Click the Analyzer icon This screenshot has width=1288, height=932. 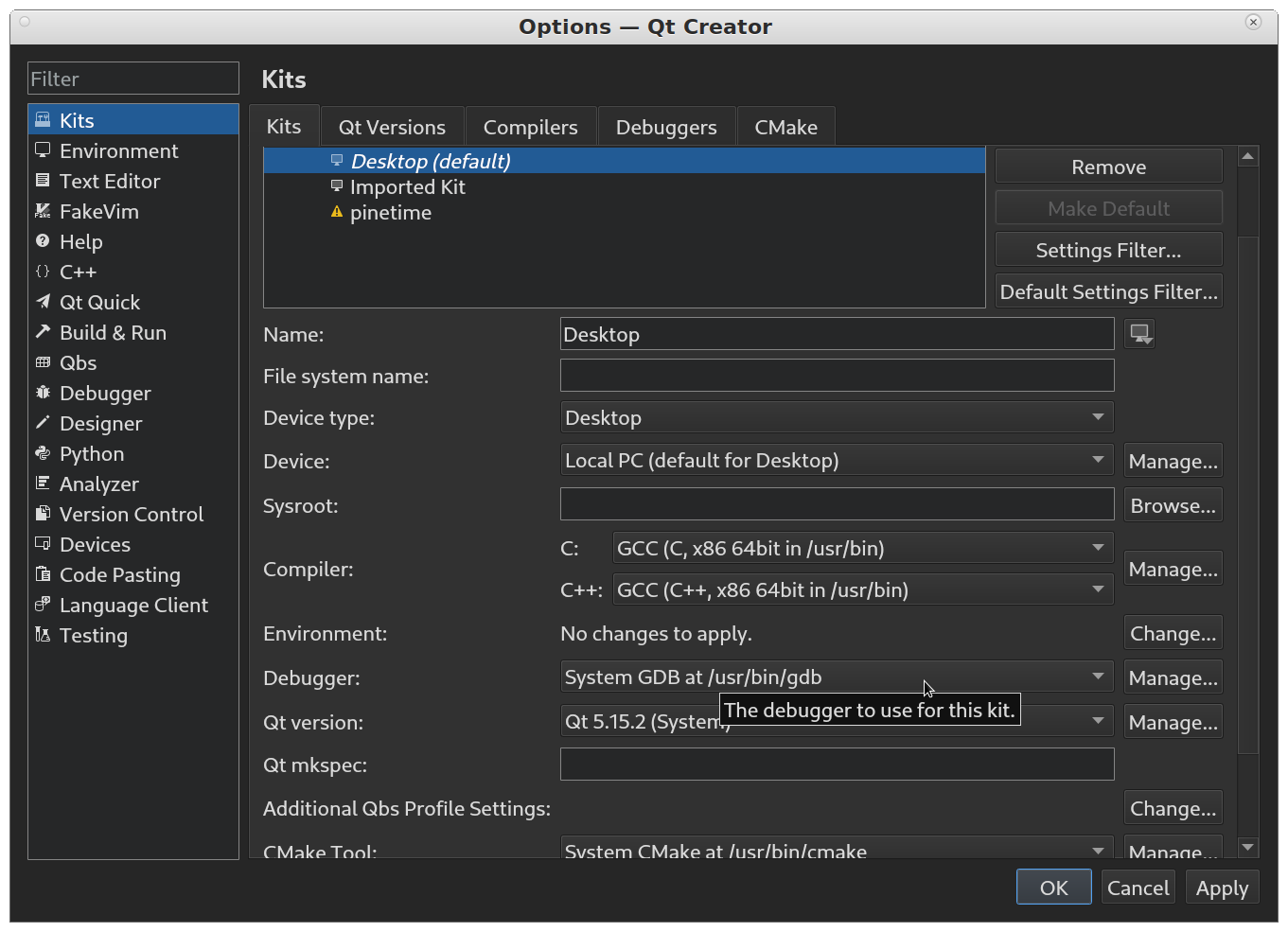click(43, 483)
